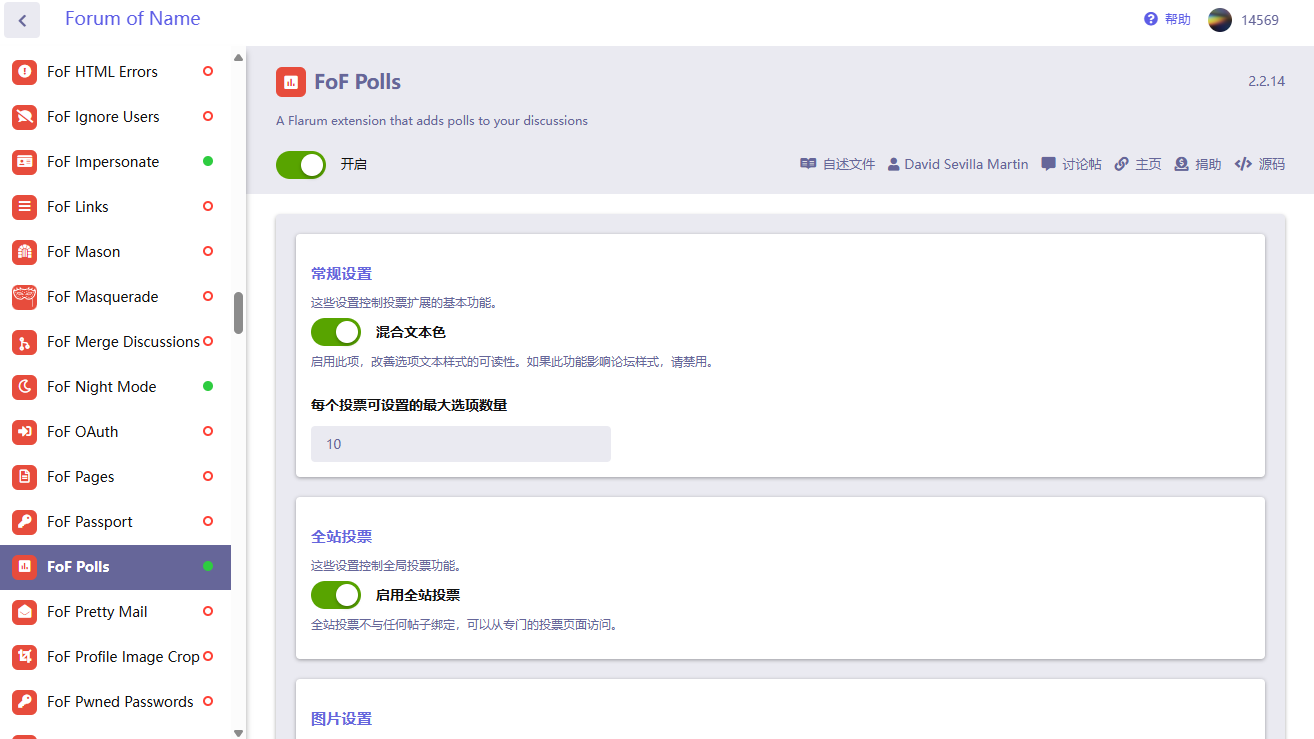Image resolution: width=1314 pixels, height=739 pixels.
Task: Select FoF OAuth in sidebar
Action: point(115,432)
